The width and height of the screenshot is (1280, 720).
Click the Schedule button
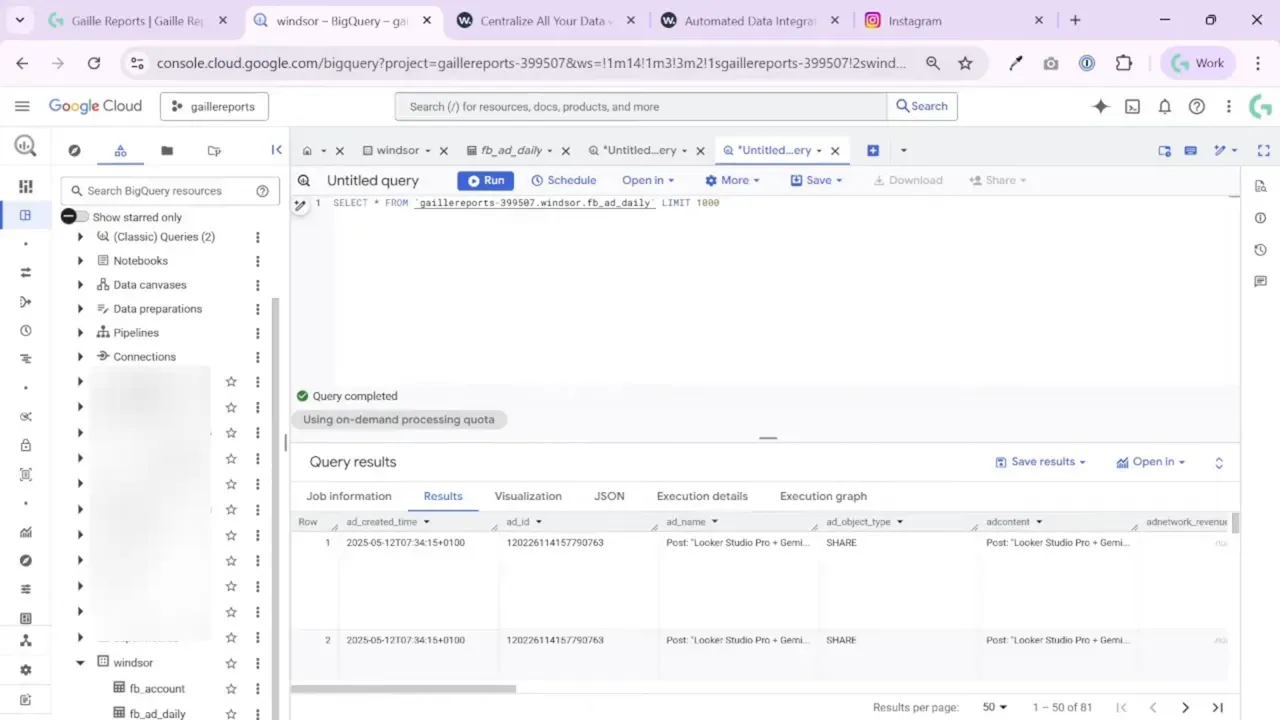pyautogui.click(x=563, y=180)
